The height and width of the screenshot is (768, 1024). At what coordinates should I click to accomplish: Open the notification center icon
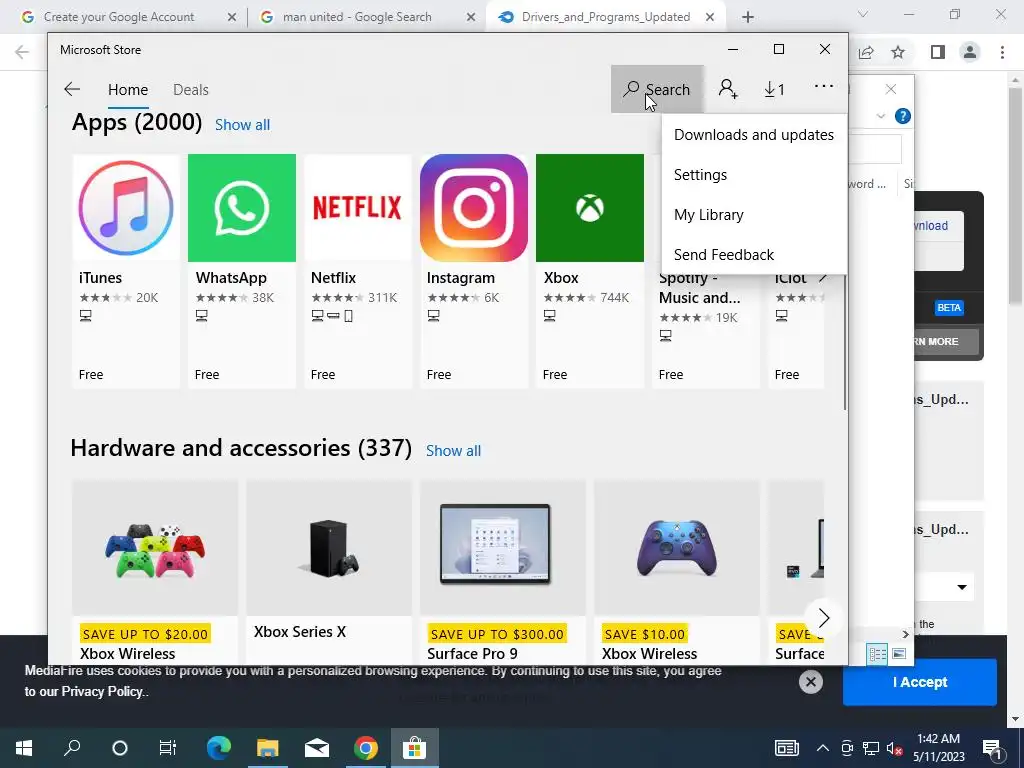pos(992,748)
